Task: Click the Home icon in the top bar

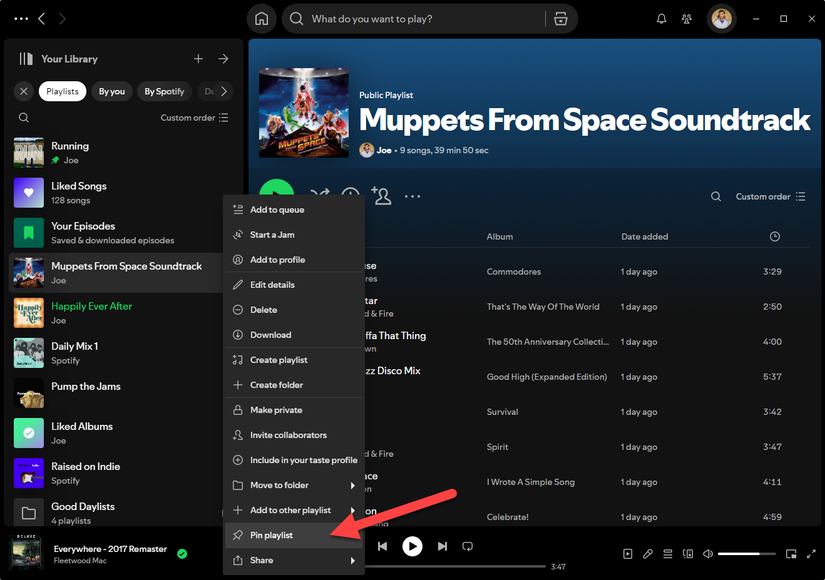Action: pos(261,18)
